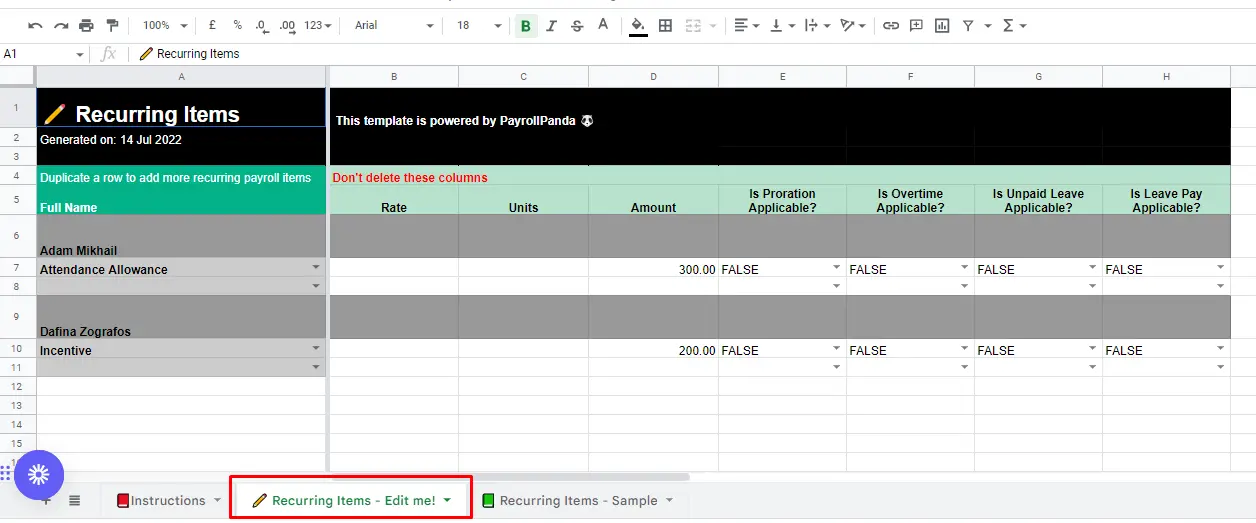Screen dimensions: 1256x523
Task: Open the all sheets list icon
Action: coord(75,500)
